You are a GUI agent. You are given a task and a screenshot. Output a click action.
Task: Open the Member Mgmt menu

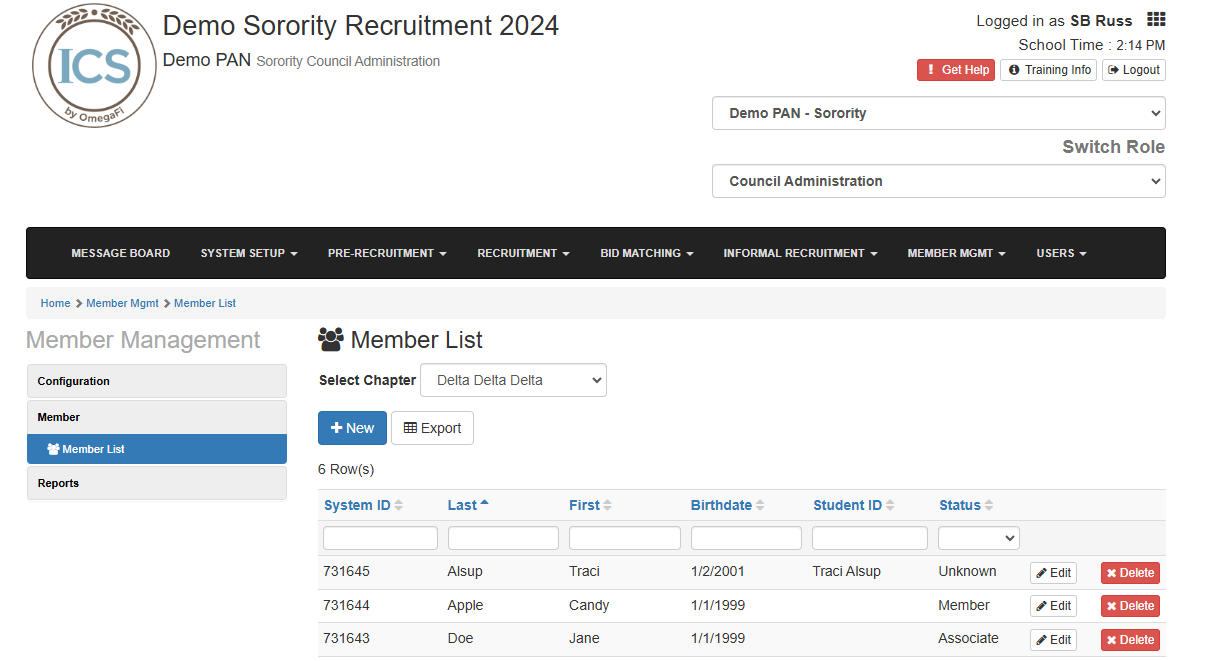click(956, 253)
